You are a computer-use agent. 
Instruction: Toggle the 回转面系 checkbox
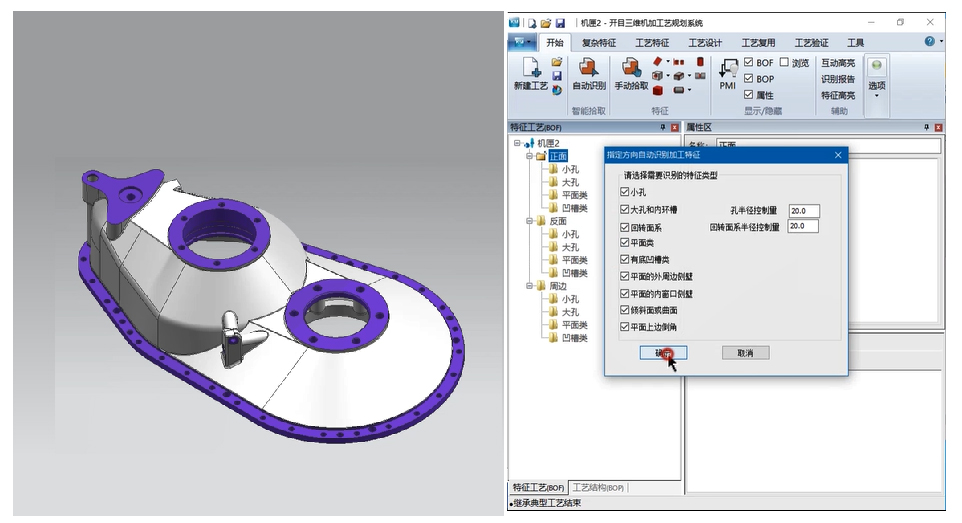[x=625, y=228]
